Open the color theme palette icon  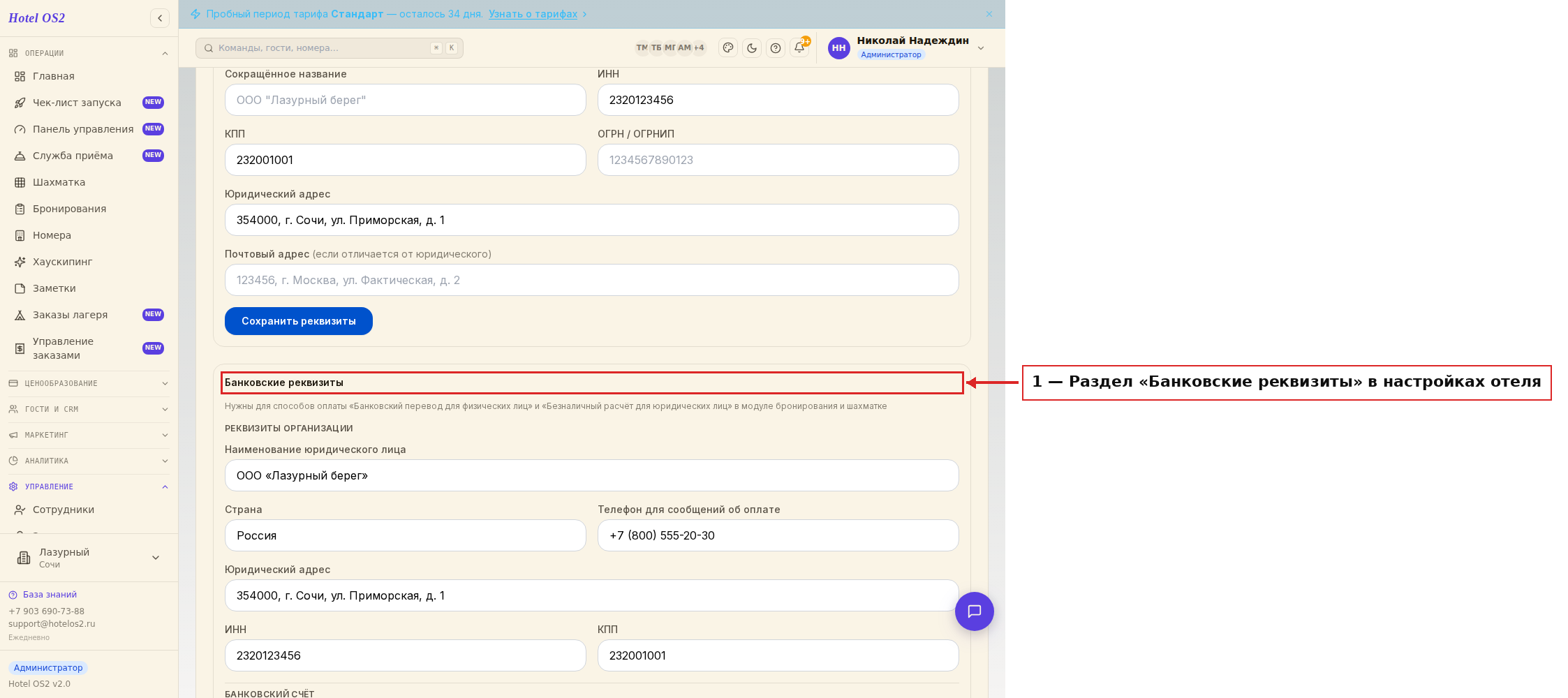point(728,48)
